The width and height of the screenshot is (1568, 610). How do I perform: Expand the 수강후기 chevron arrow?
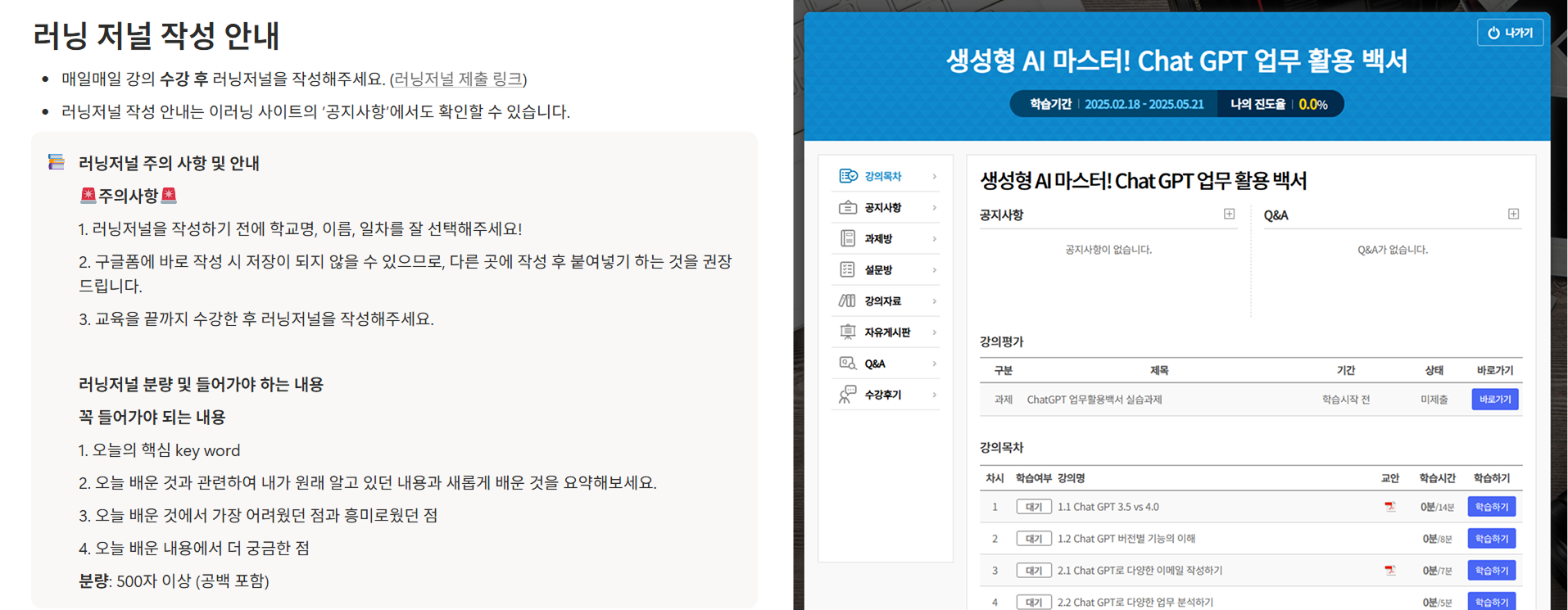point(935,395)
